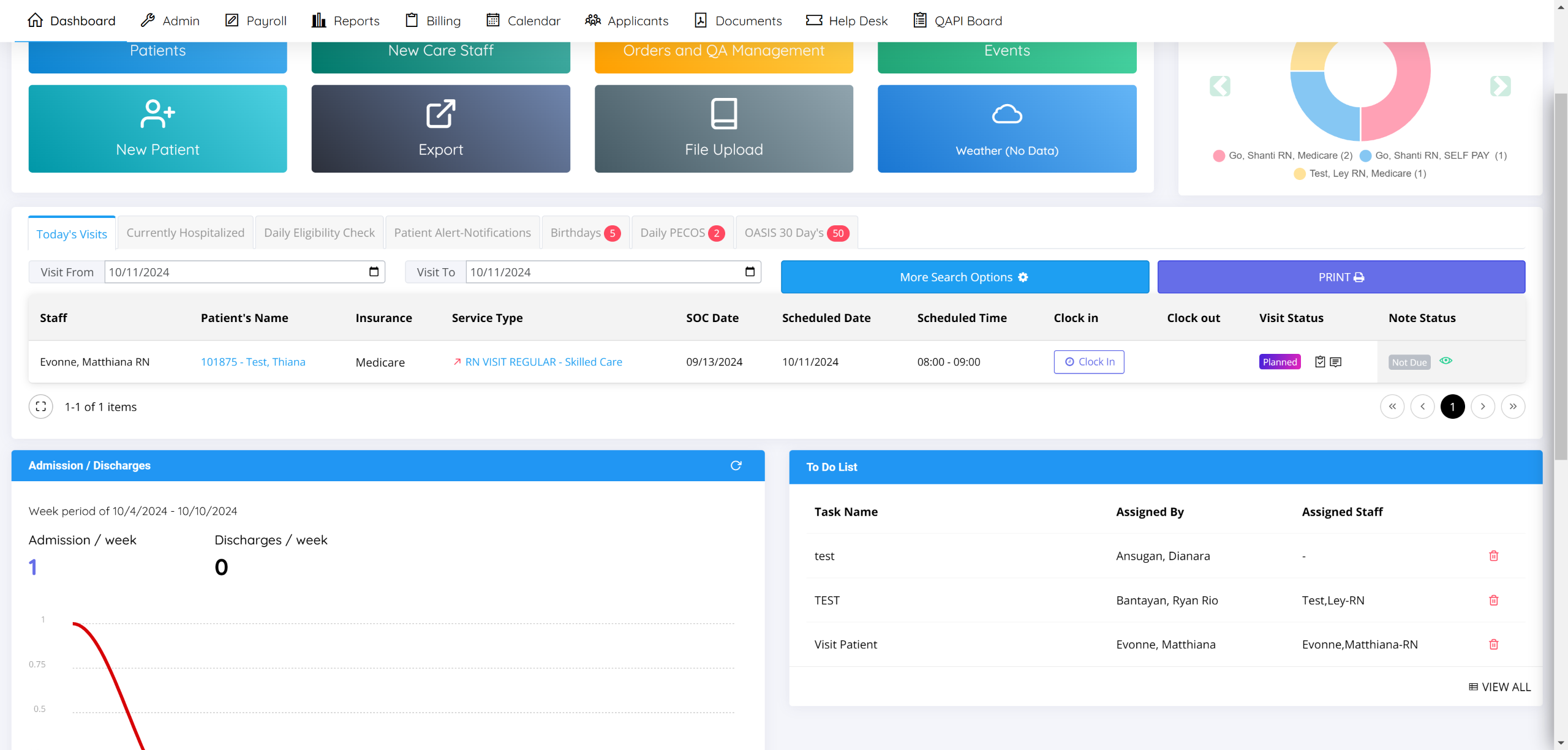Open the visit note clipboard icon
Viewport: 1568px width, 750px height.
point(1320,362)
